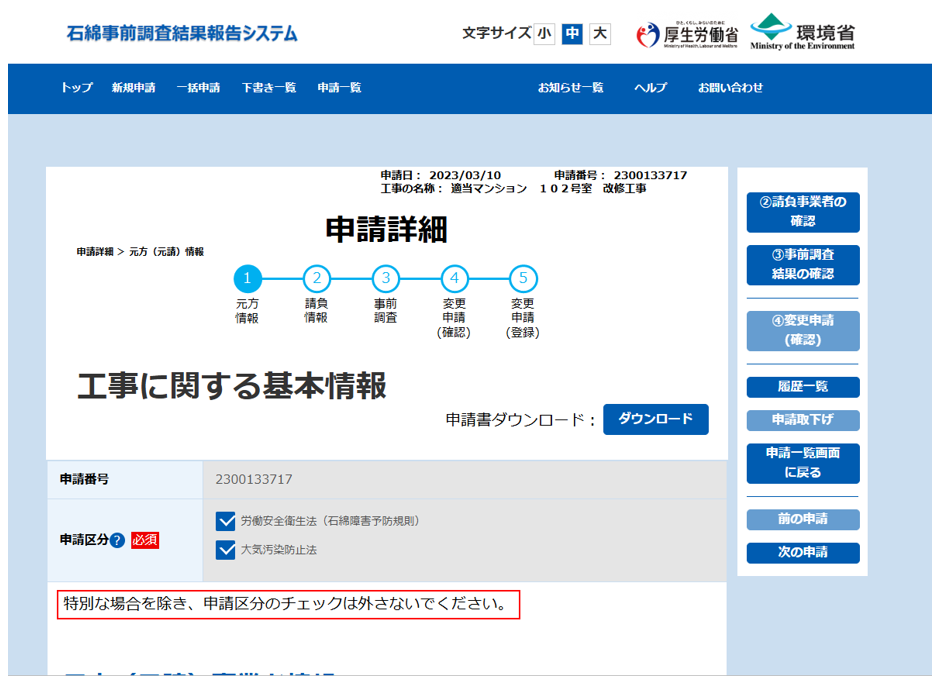Screen dimensions: 942x682
Task: Go to お知らせ一覧 in navigation
Action: pyautogui.click(x=570, y=88)
